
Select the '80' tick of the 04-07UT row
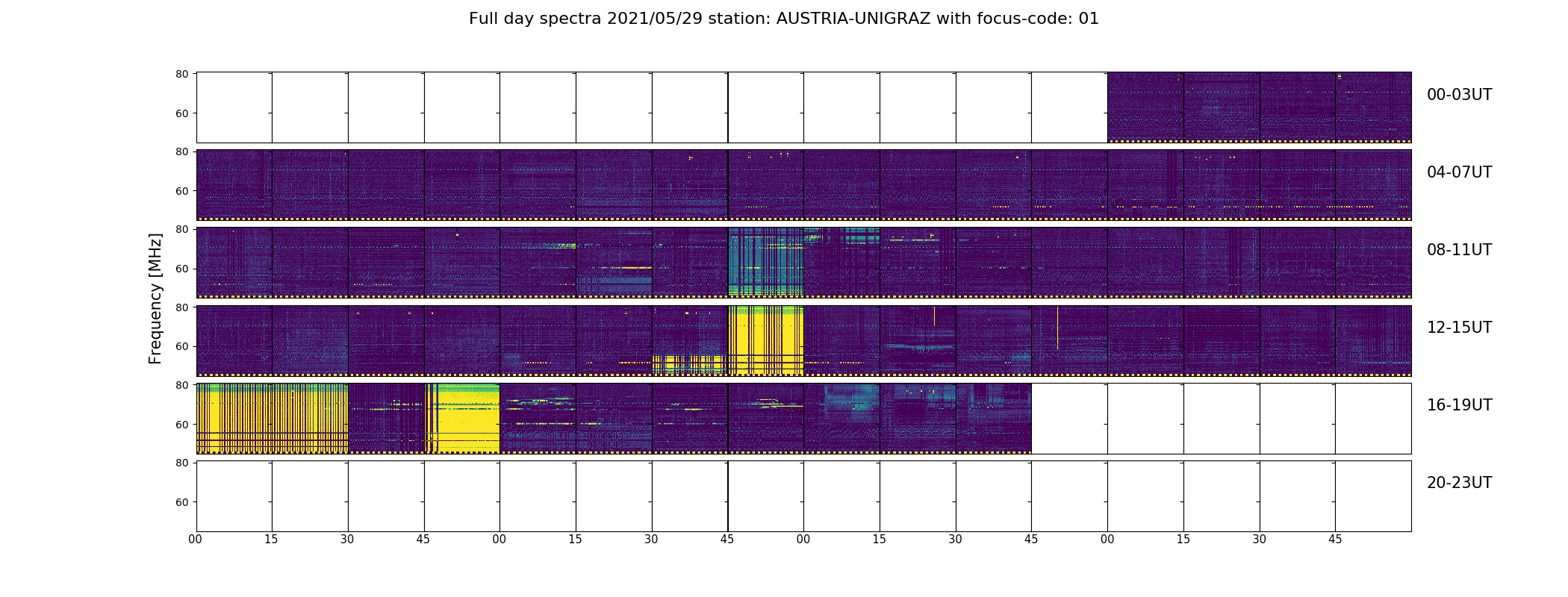181,151
